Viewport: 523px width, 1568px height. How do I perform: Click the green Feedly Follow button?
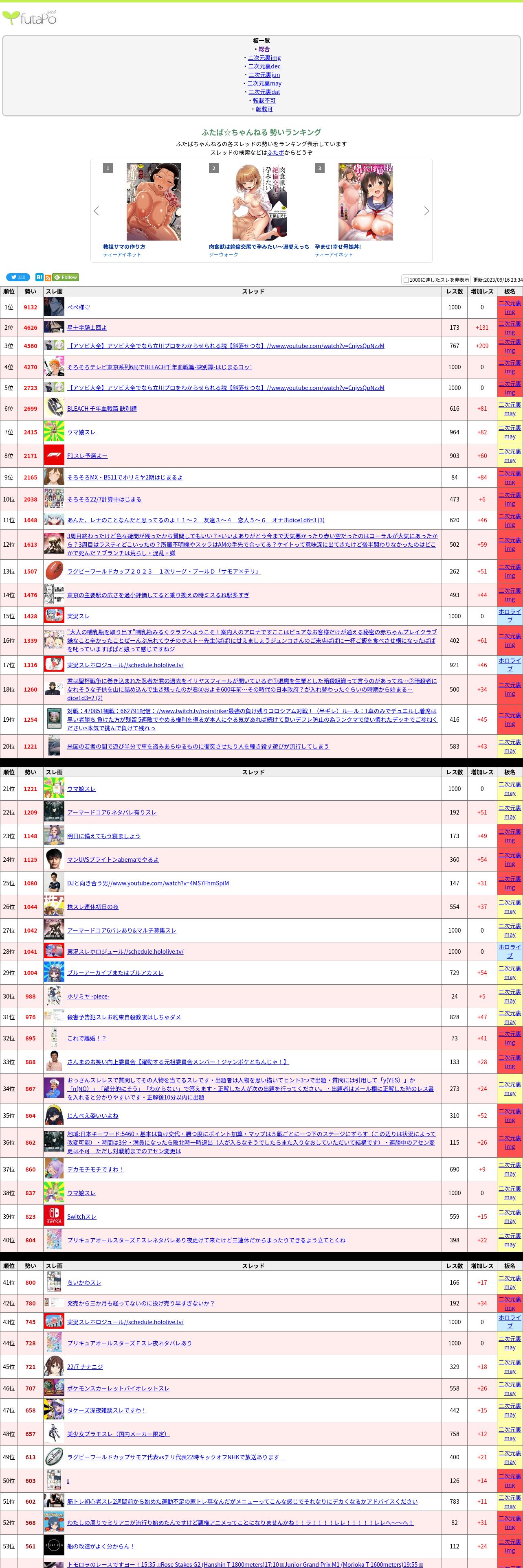pos(66,277)
